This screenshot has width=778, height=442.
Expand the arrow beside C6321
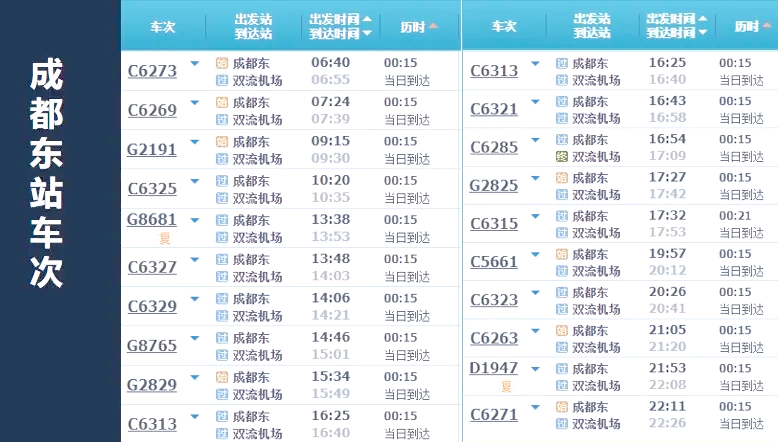pyautogui.click(x=535, y=102)
